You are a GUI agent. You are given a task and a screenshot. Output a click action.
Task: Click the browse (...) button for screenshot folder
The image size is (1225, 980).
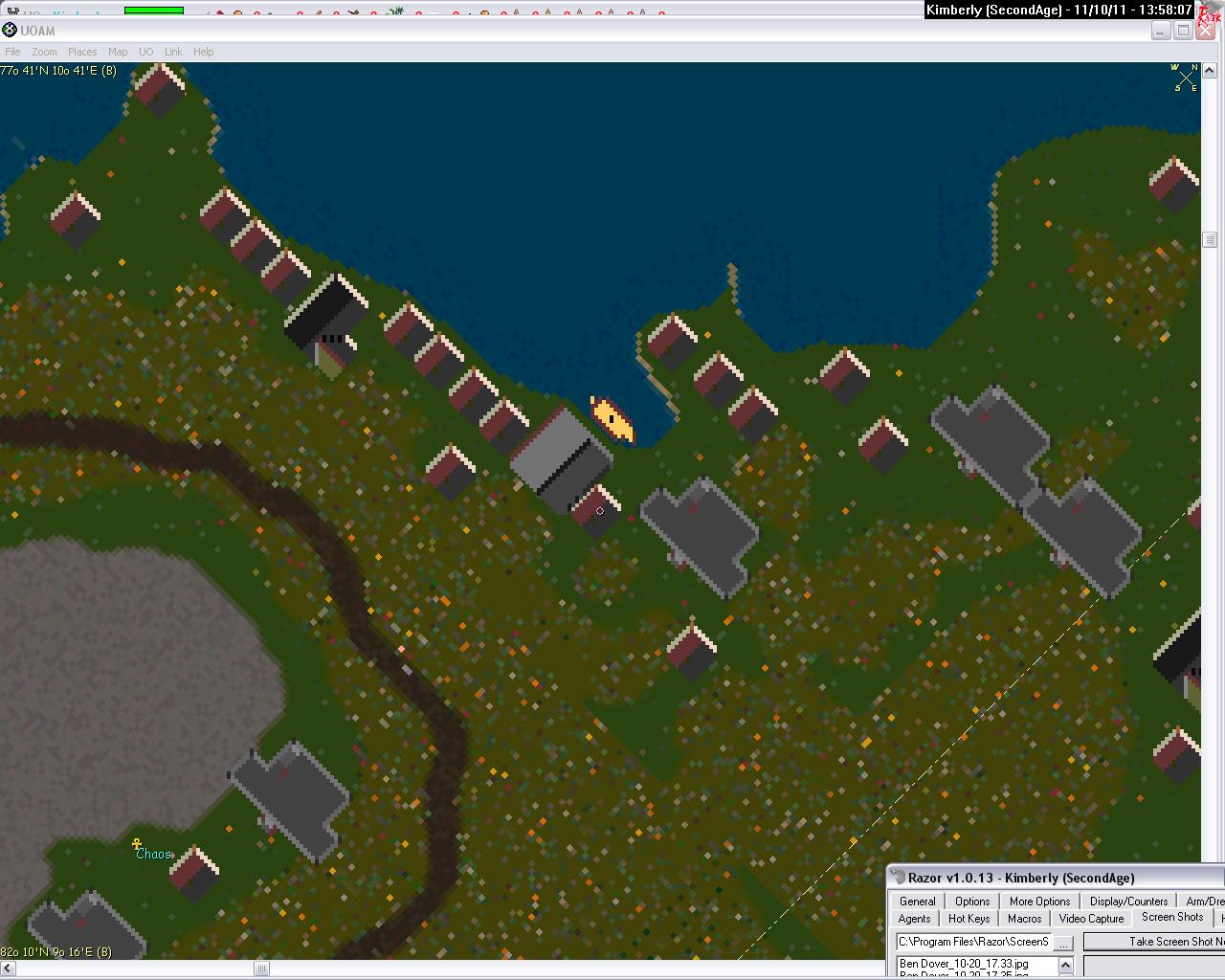click(1063, 943)
